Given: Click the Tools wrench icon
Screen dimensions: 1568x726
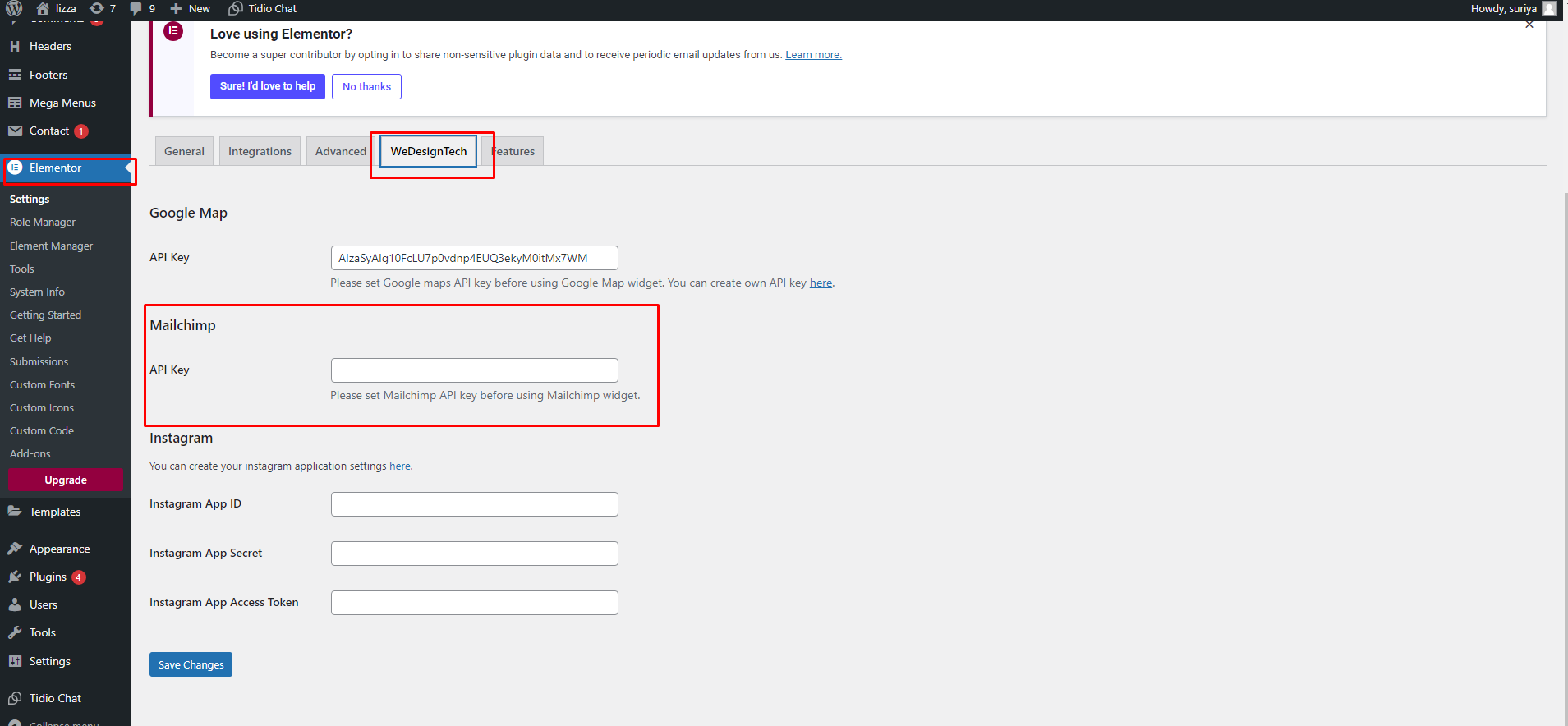Looking at the screenshot, I should (15, 632).
